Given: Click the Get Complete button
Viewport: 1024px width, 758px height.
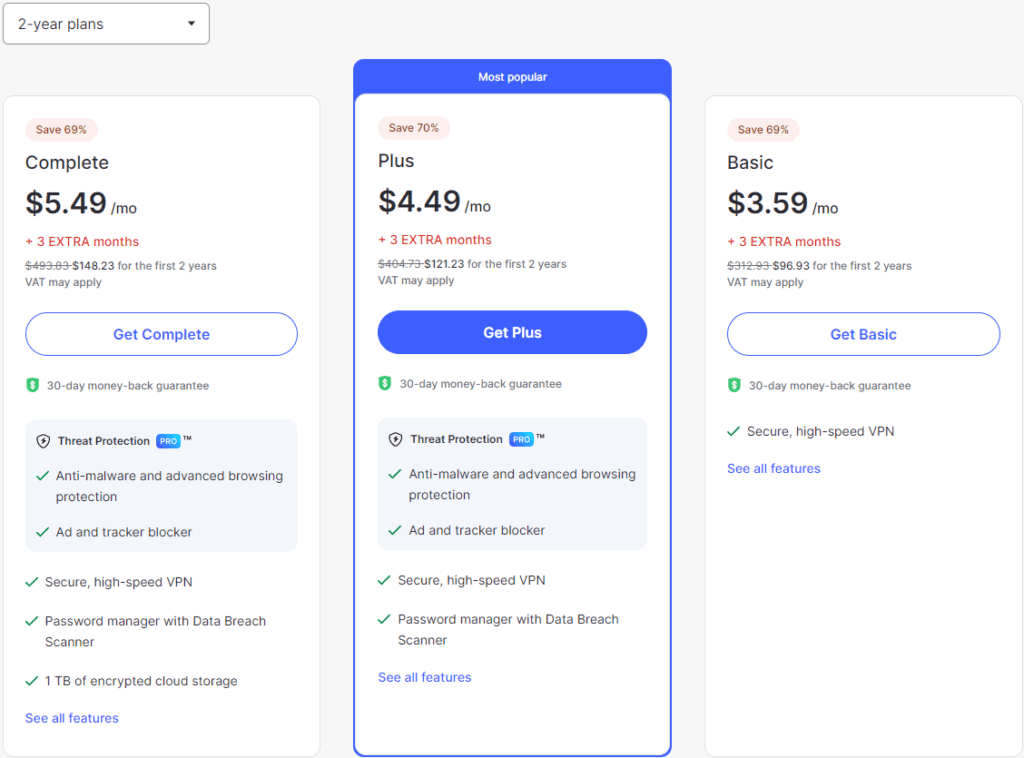Looking at the screenshot, I should (161, 334).
